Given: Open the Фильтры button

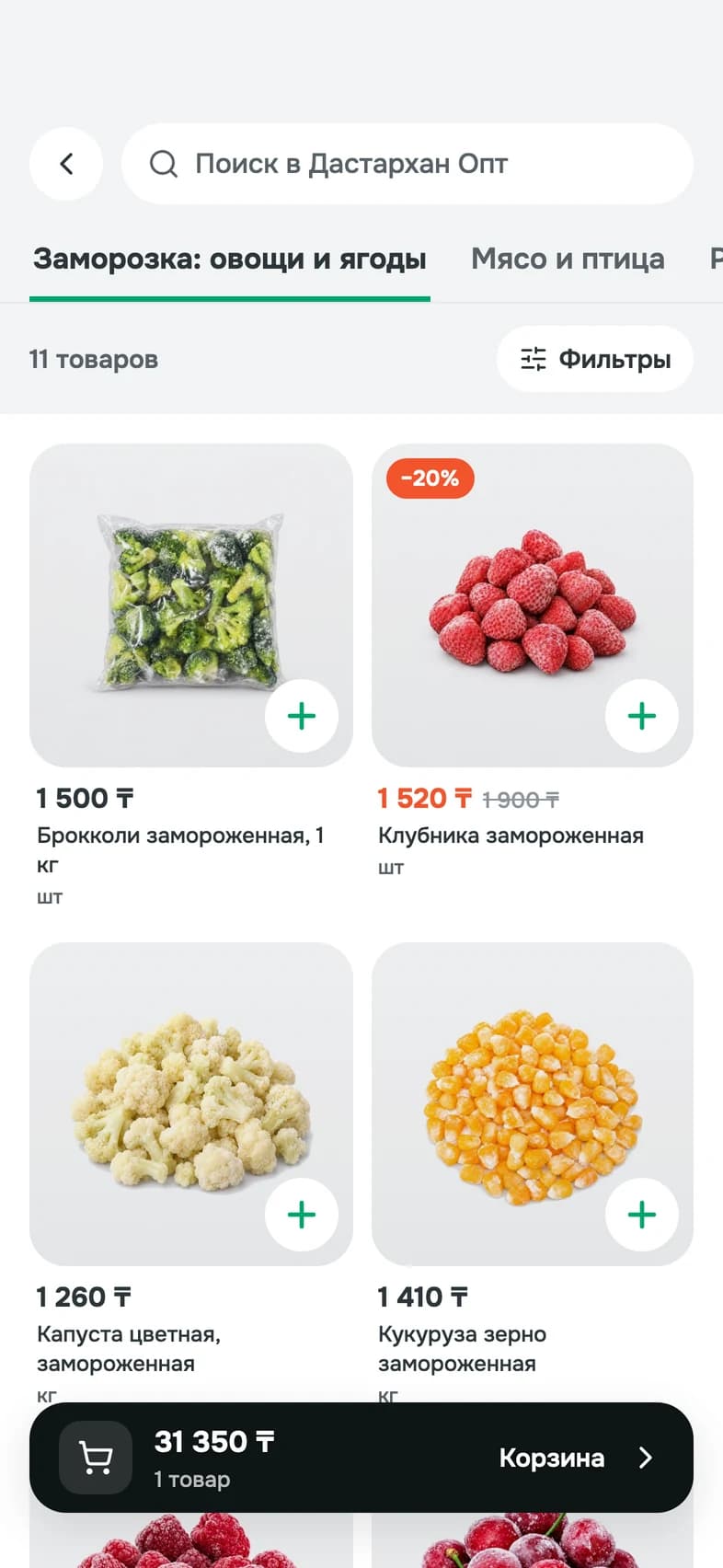Looking at the screenshot, I should click(595, 359).
